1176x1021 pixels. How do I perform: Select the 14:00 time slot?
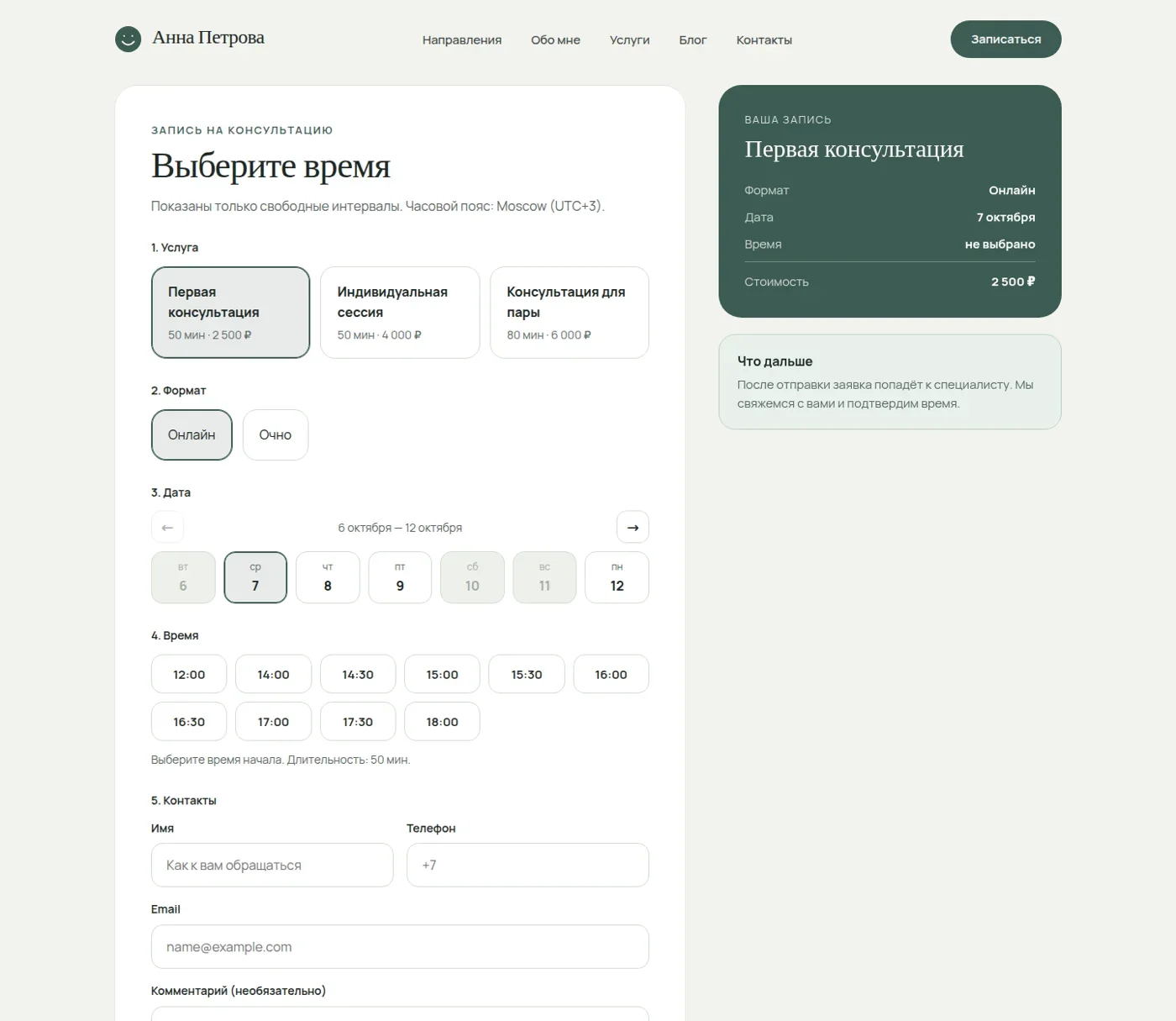point(273,674)
